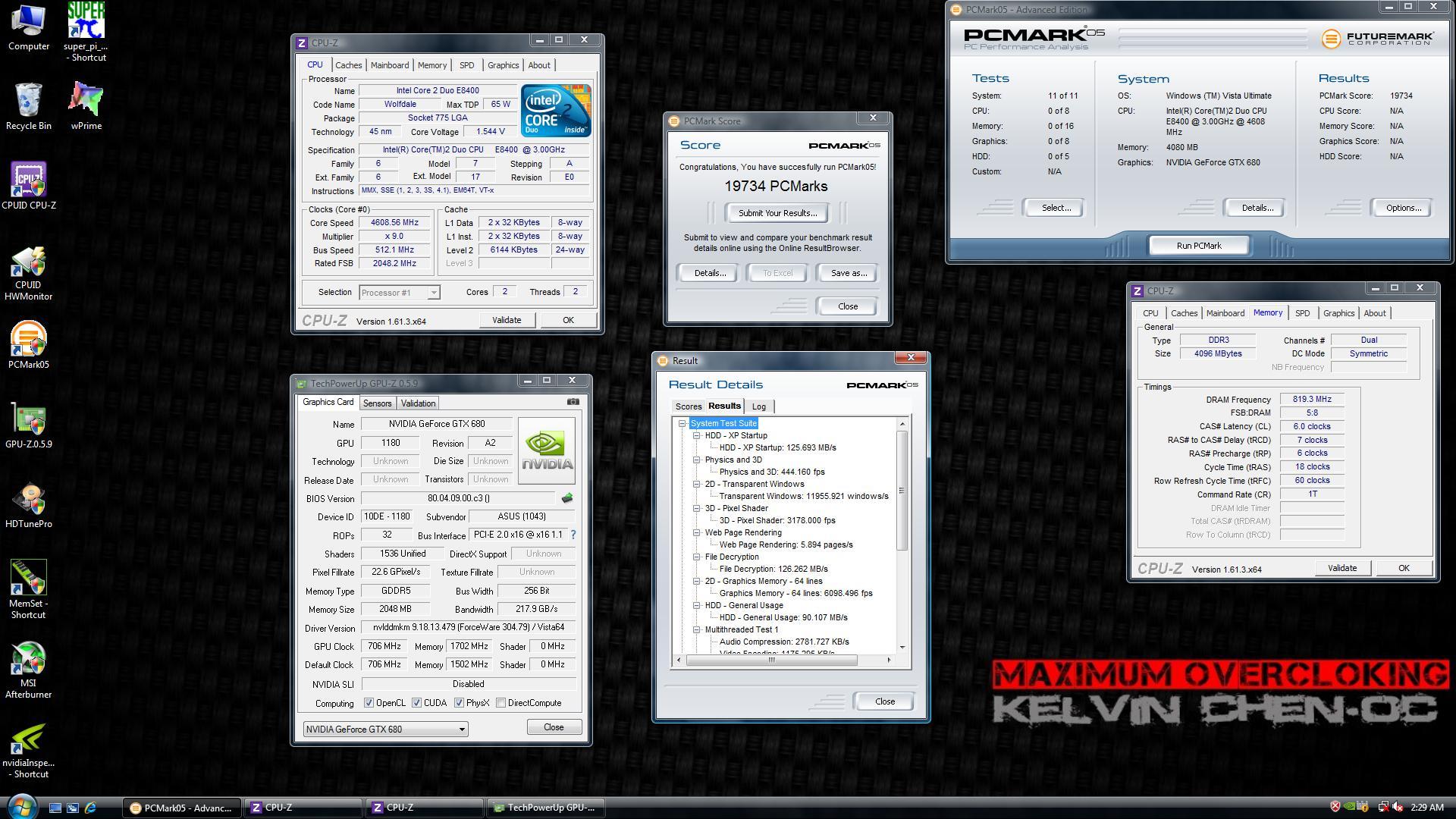1456x819 pixels.
Task: Select the Graphics tab in left CPU-Z
Action: coord(503,65)
